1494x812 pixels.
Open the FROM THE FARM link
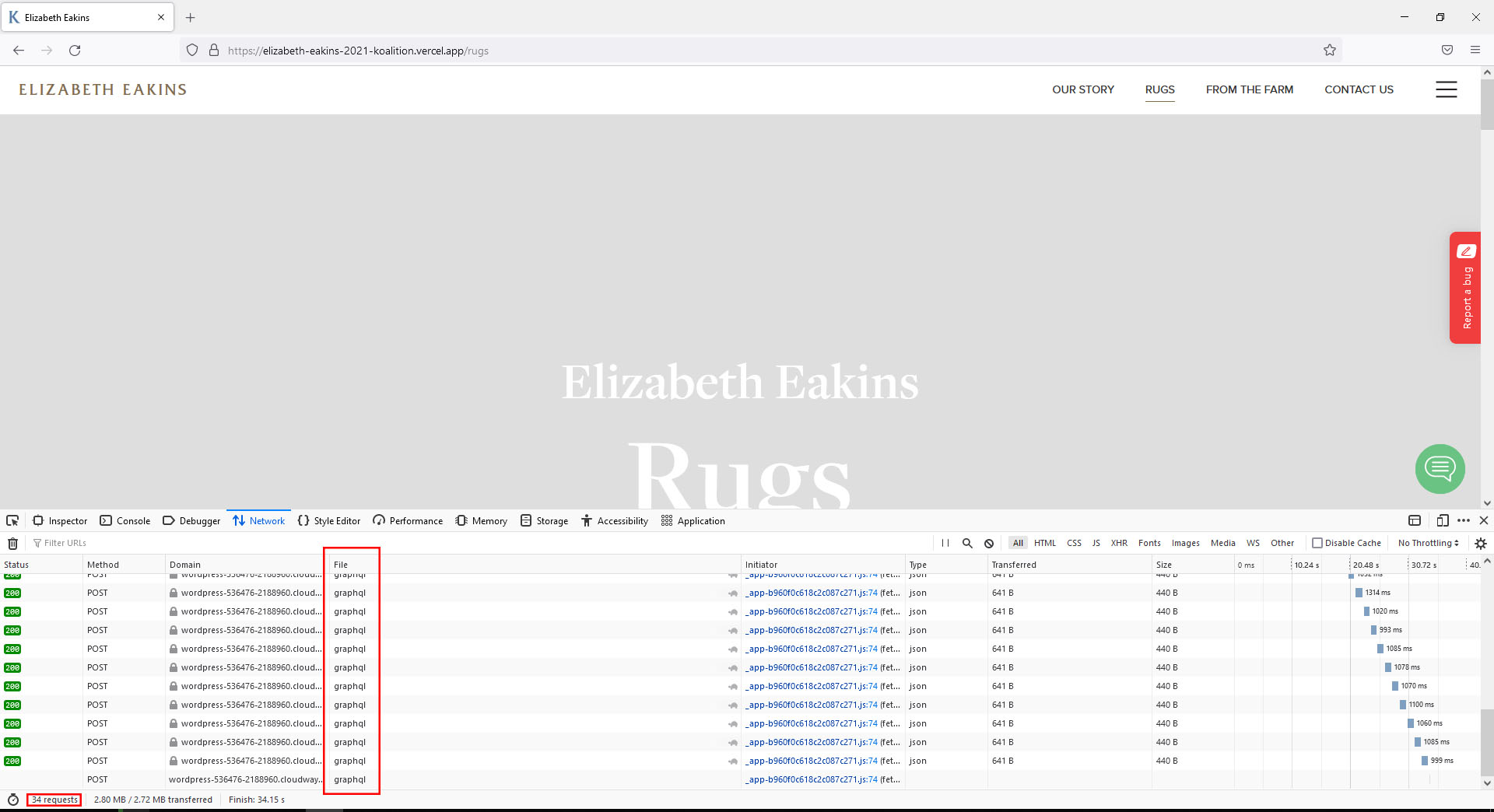[1250, 89]
